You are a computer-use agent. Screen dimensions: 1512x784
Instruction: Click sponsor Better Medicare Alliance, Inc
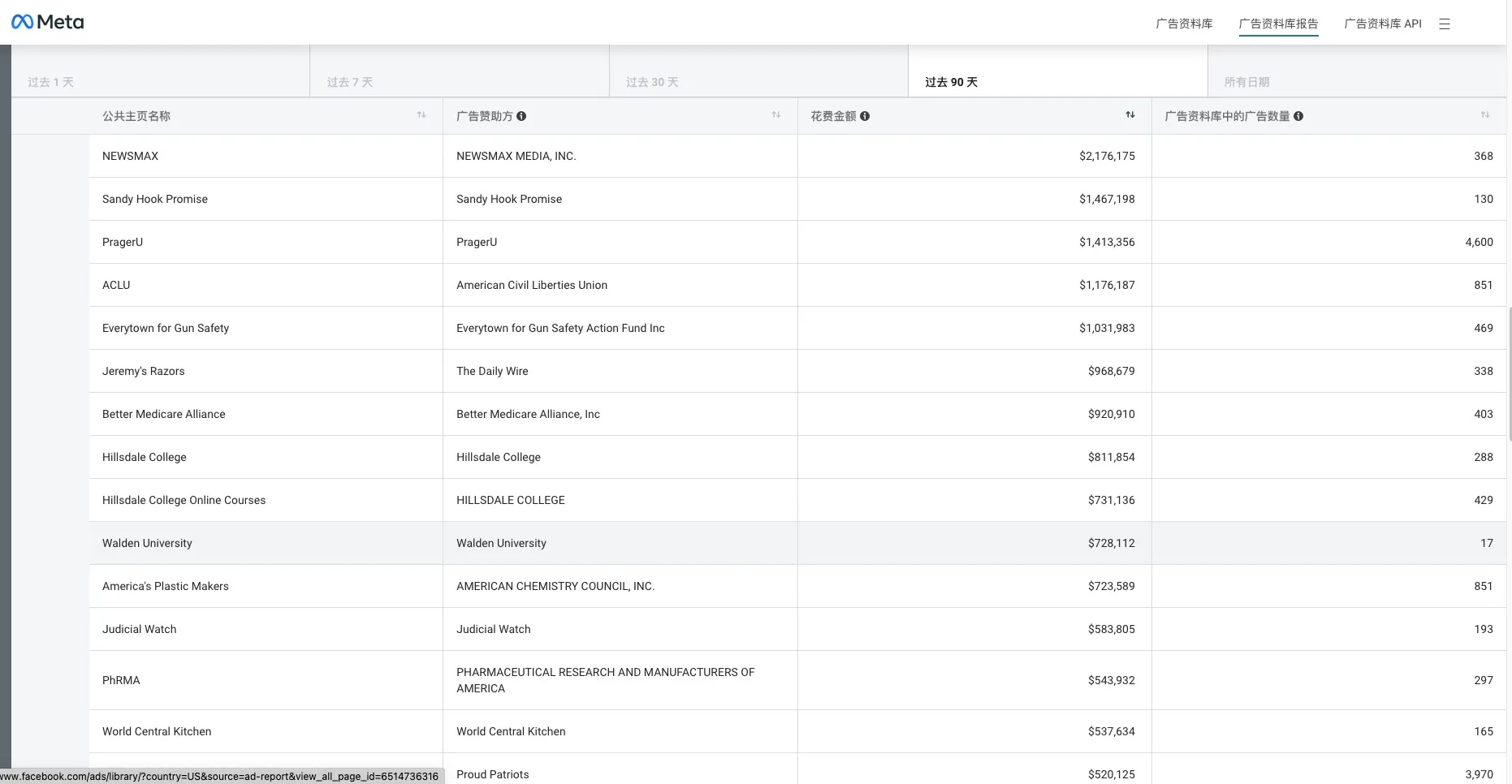pos(528,414)
